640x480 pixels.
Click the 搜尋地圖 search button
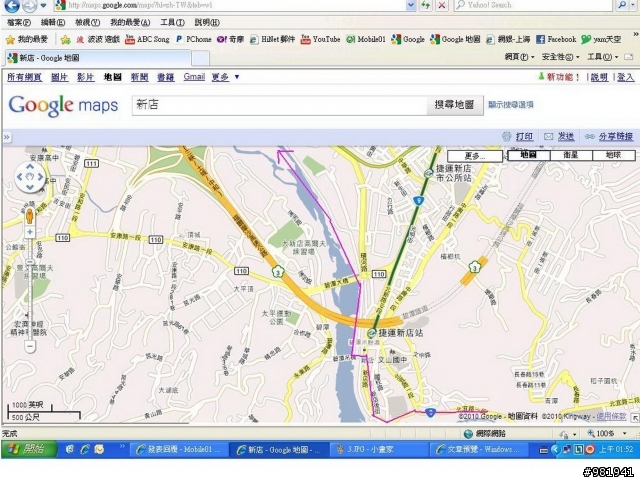point(455,105)
